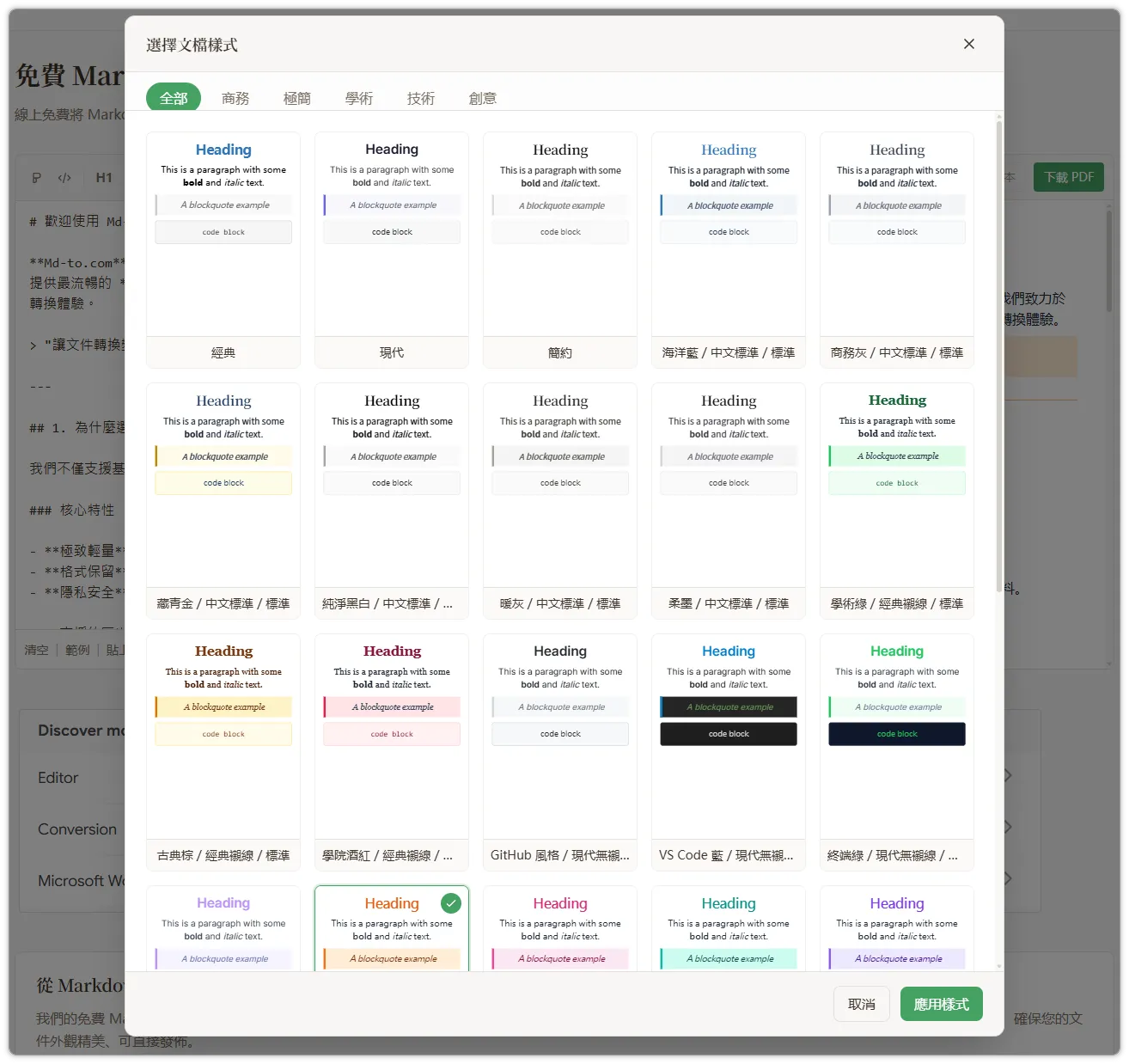Click the style list vertical scrollbar
Image resolution: width=1129 pixels, height=1064 pixels.
pos(999,344)
